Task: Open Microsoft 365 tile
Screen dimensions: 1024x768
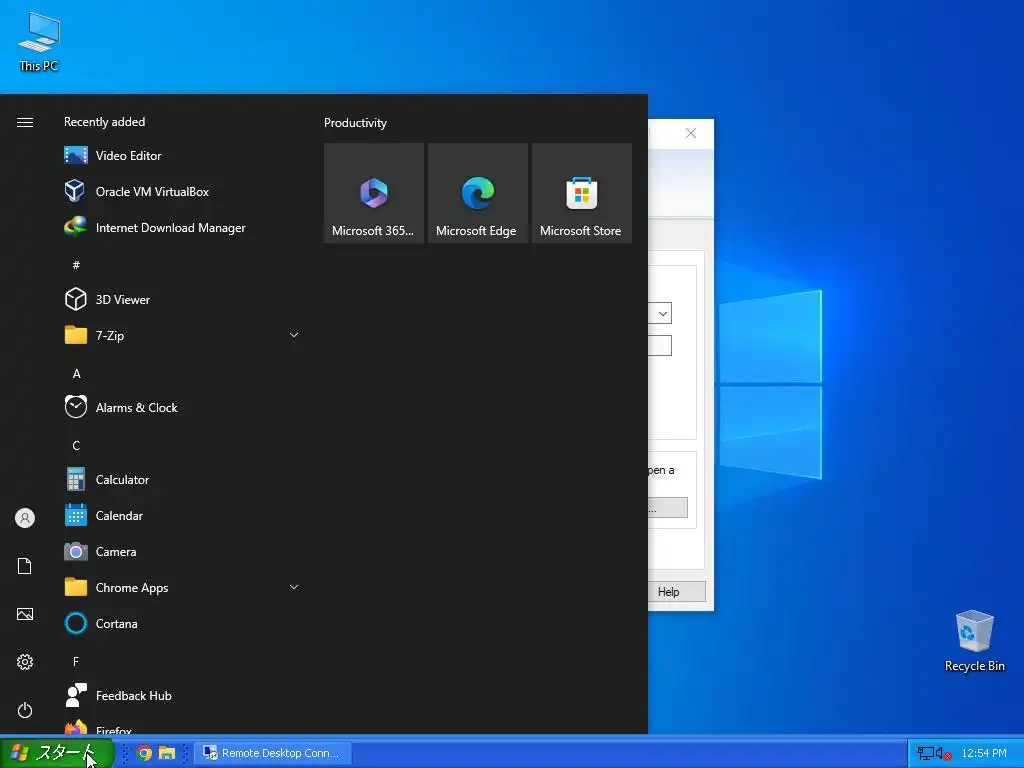Action: tap(374, 193)
